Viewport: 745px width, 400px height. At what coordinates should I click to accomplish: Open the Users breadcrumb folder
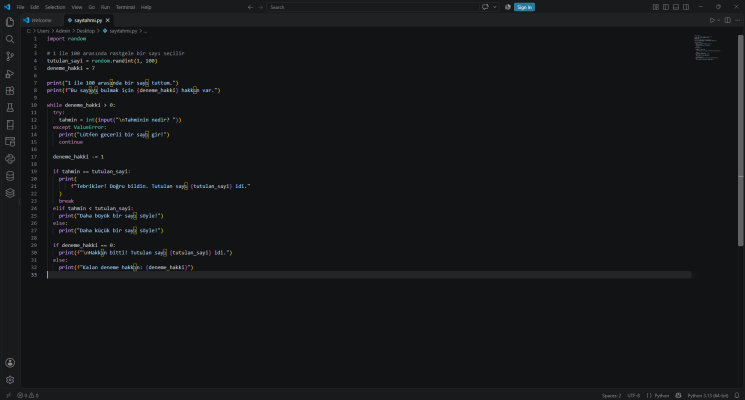pos(43,31)
